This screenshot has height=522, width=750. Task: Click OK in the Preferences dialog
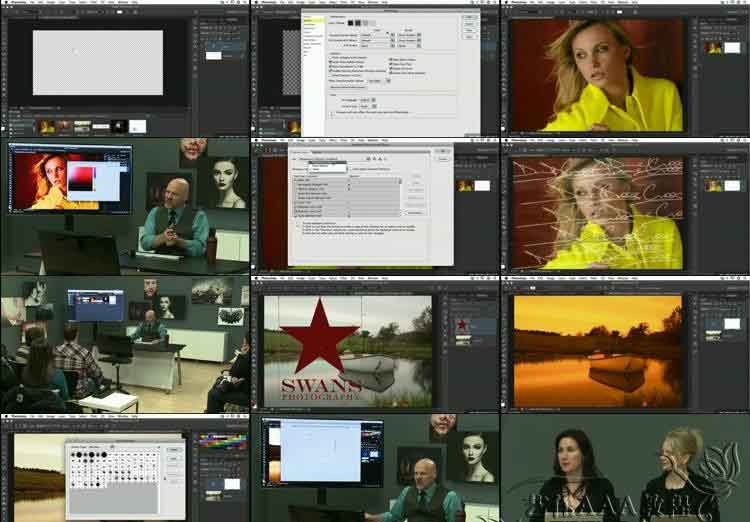point(469,18)
